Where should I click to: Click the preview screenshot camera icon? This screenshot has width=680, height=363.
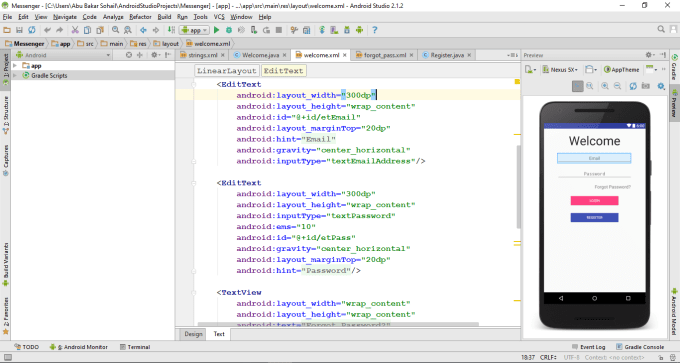(x=646, y=86)
